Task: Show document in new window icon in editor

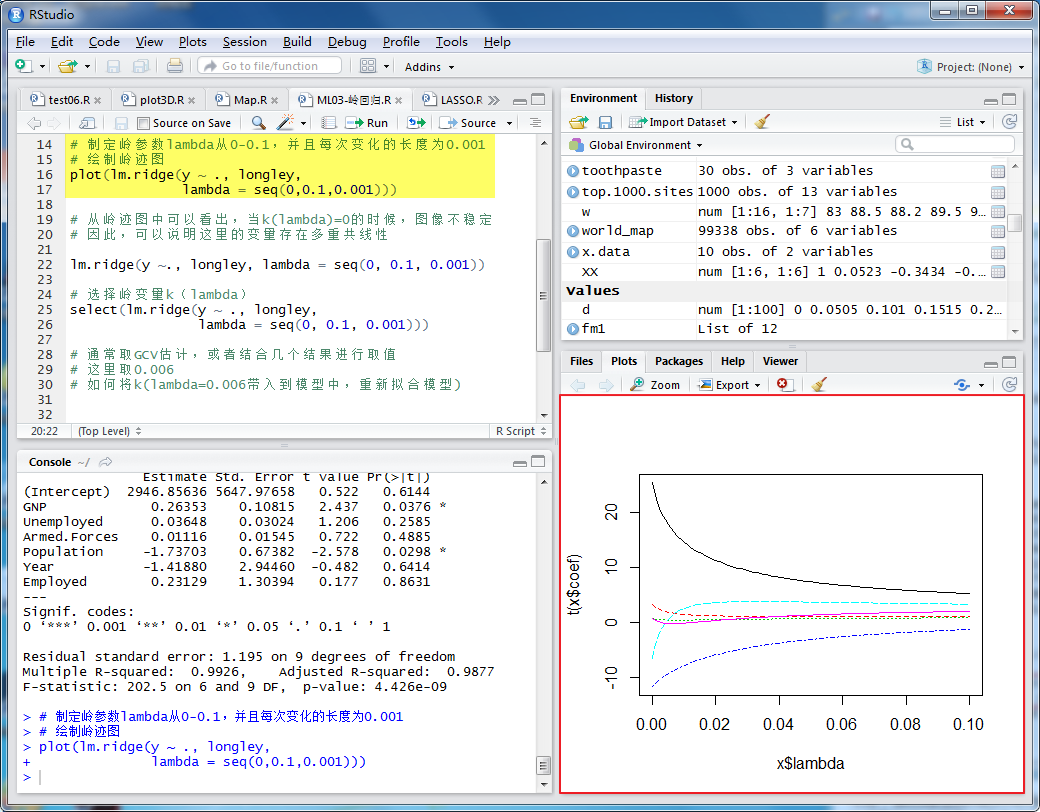Action: [88, 123]
